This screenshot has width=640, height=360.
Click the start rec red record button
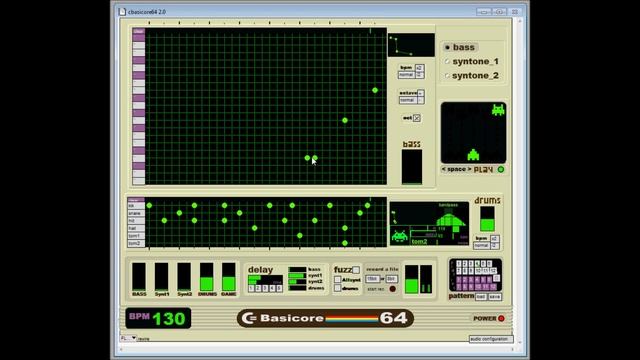coord(392,289)
